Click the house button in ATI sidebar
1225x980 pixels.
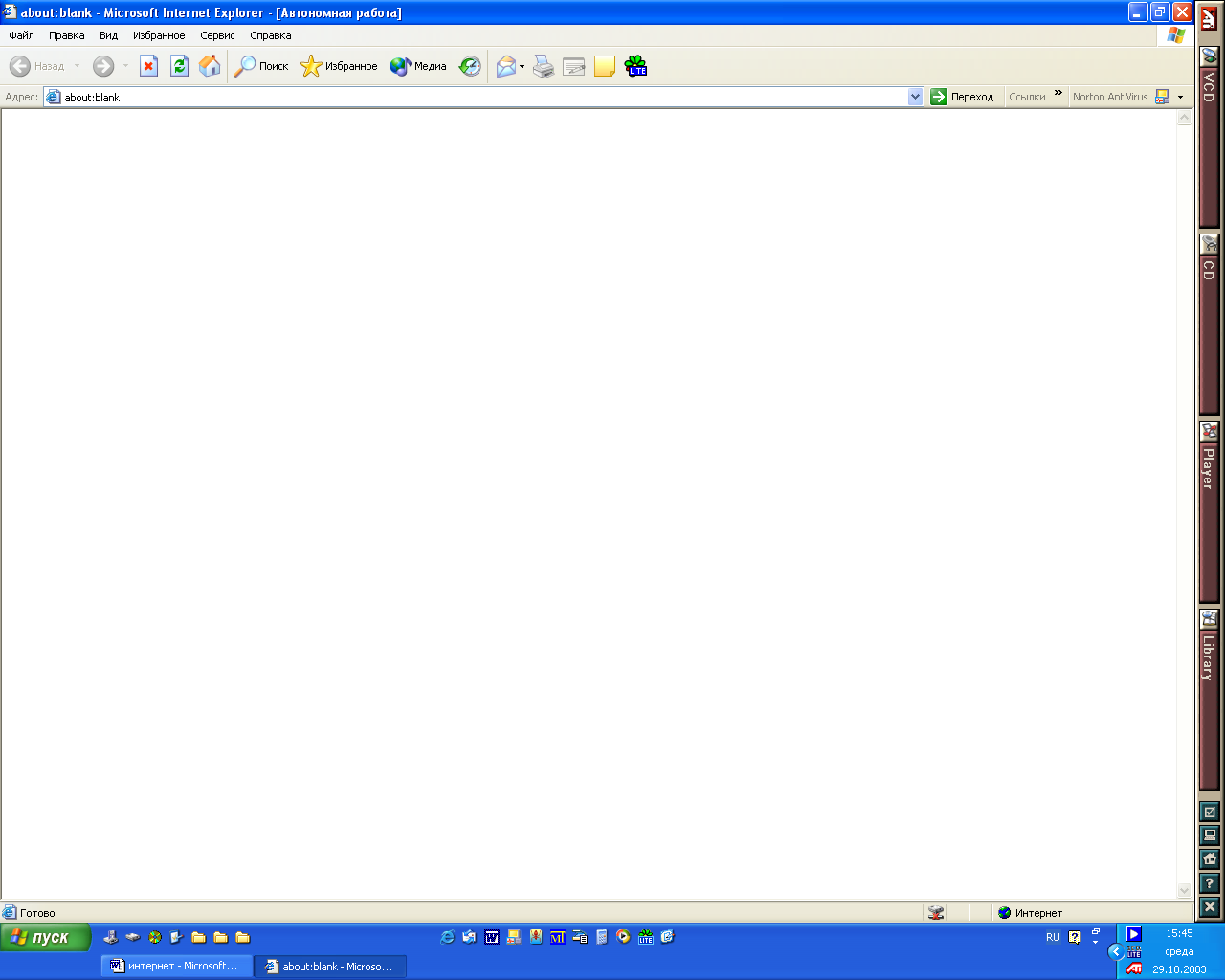[1210, 858]
